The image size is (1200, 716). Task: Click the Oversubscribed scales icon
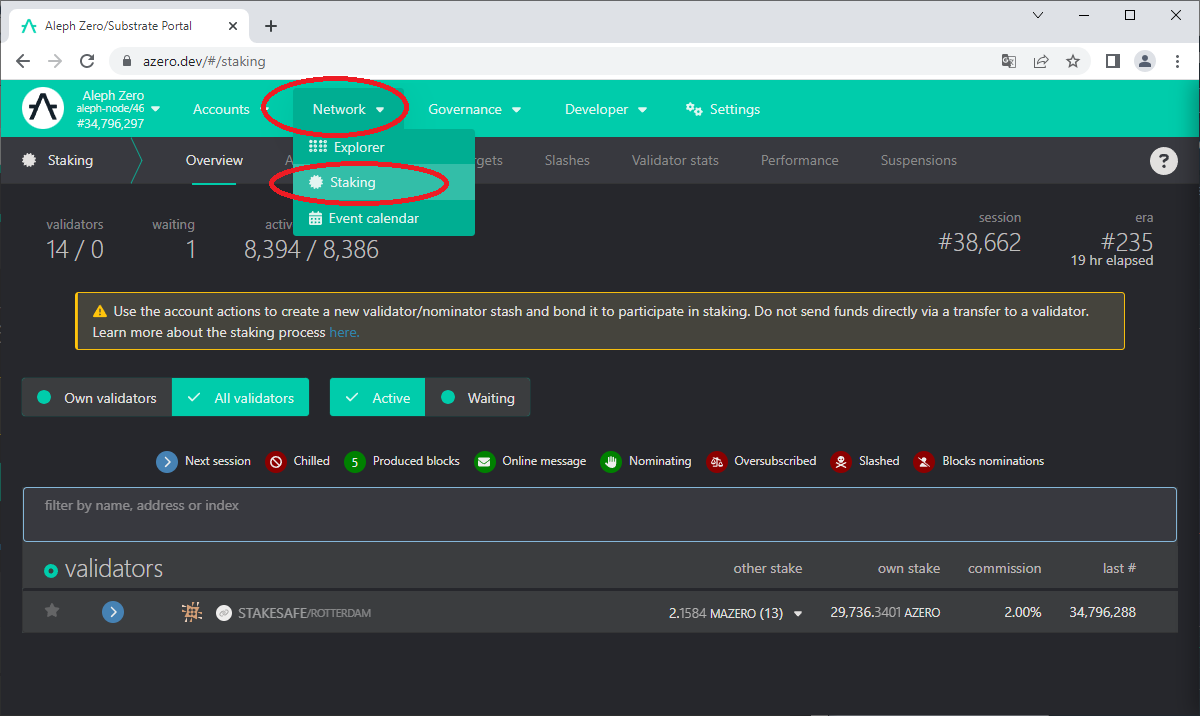coord(716,462)
